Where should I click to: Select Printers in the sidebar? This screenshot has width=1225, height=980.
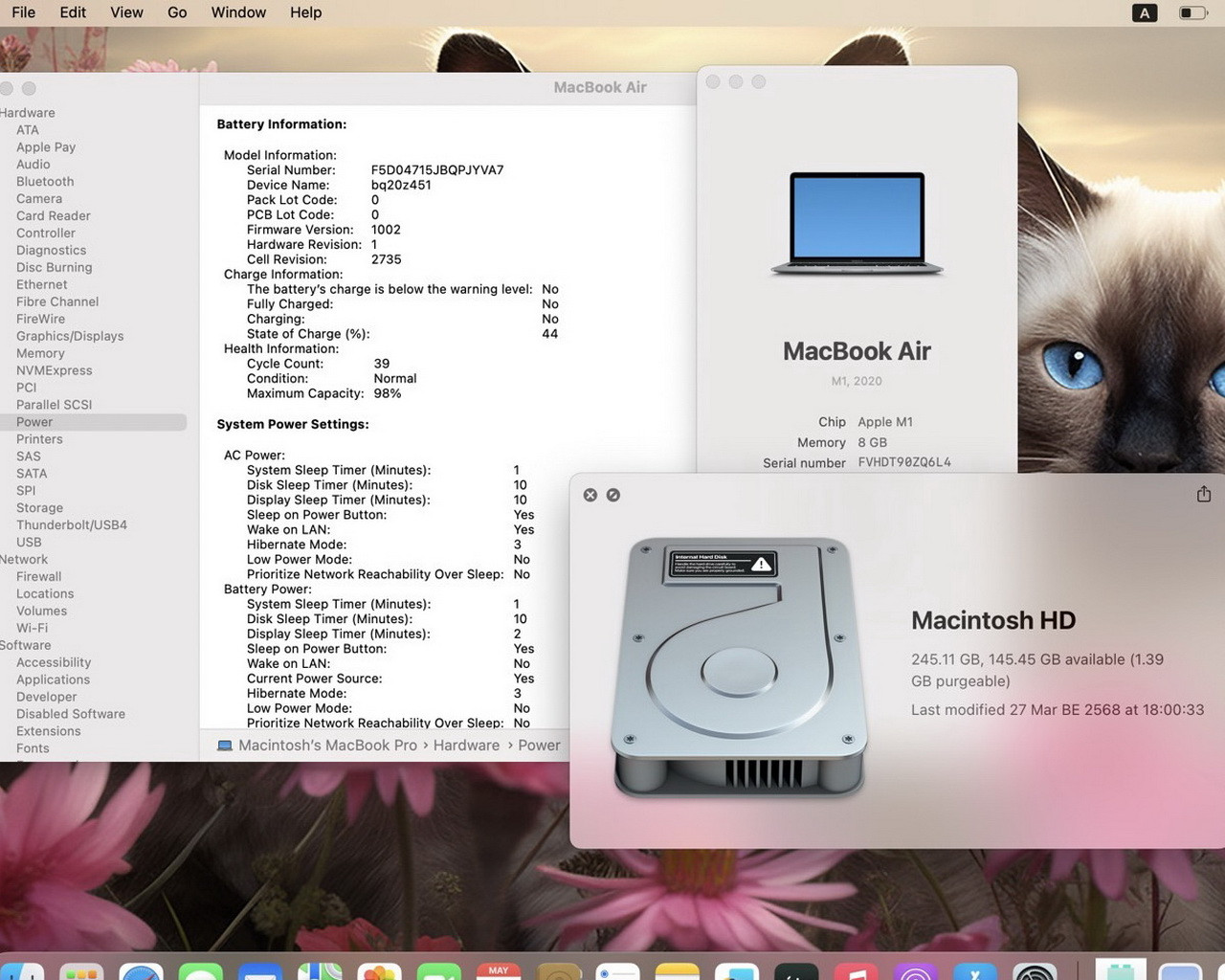click(39, 439)
